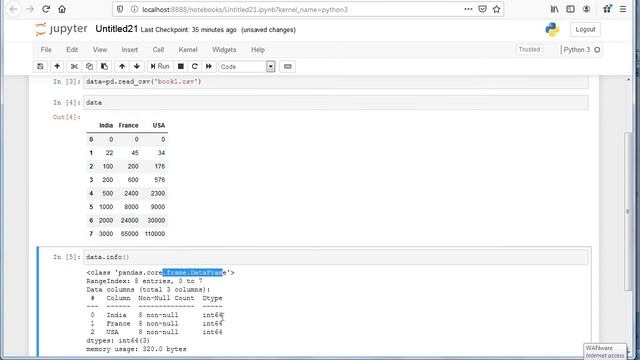Click the Last Checkpoint text
The image size is (640, 360).
188,30
